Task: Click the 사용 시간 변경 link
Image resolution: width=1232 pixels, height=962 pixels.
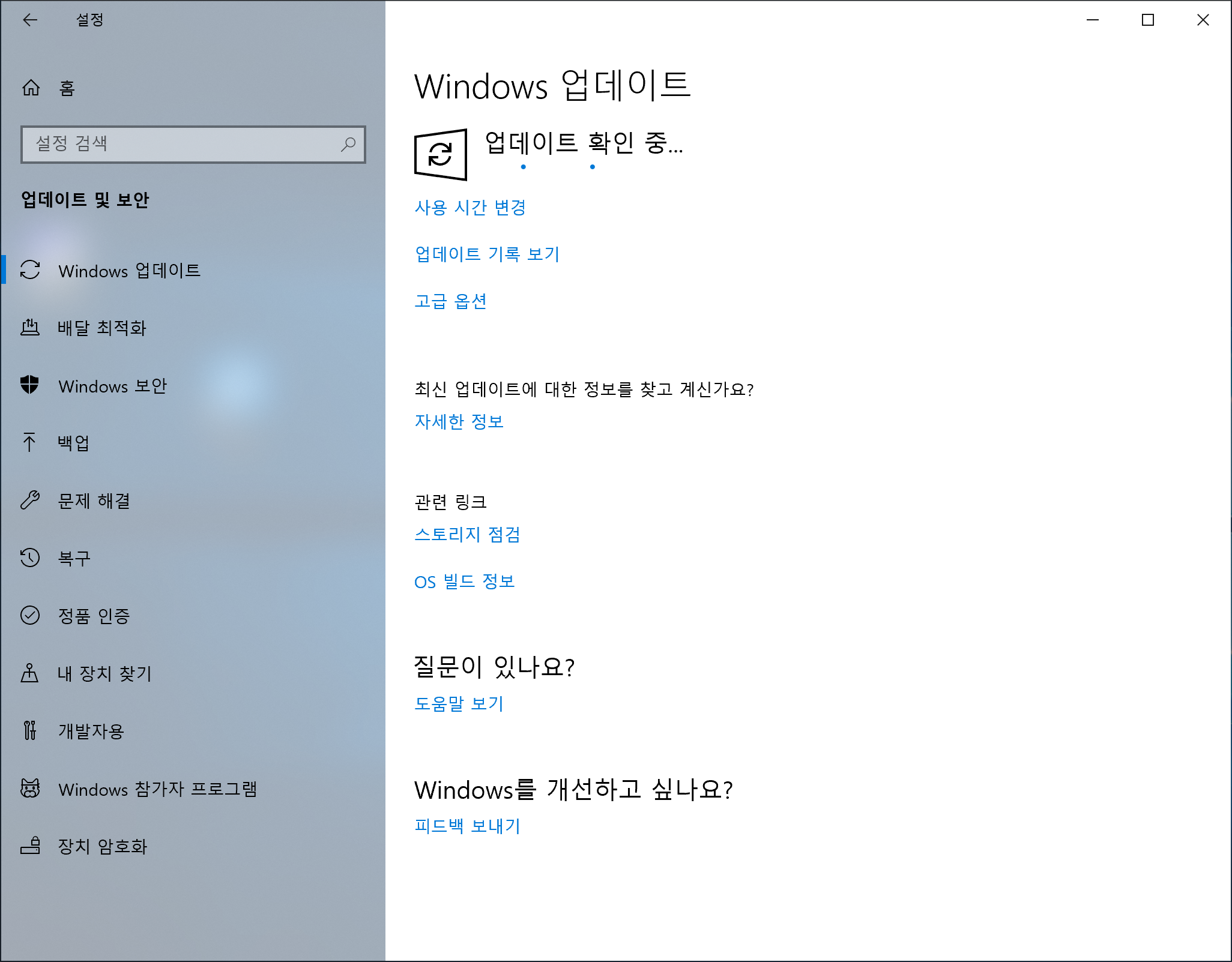Action: tap(470, 208)
